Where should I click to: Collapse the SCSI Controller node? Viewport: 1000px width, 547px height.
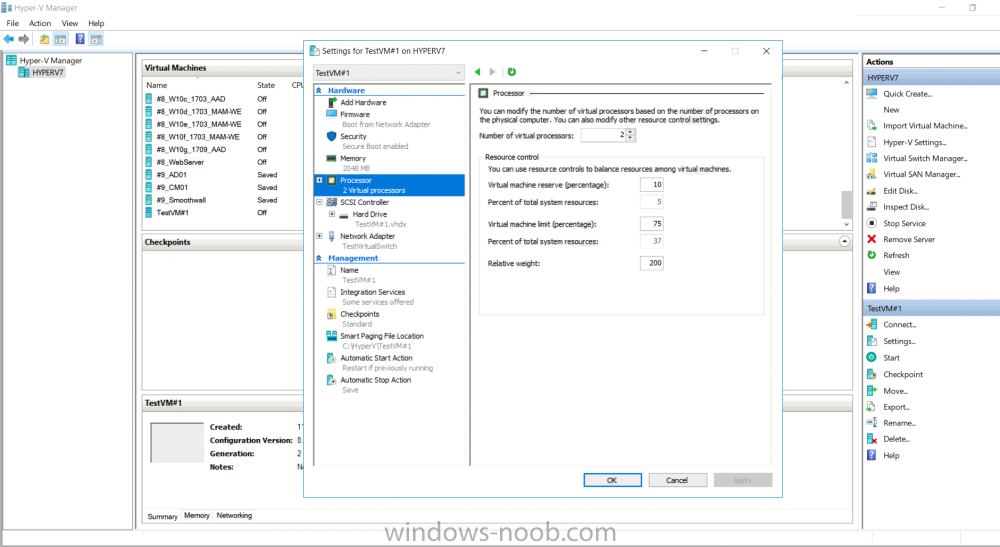click(x=320, y=202)
